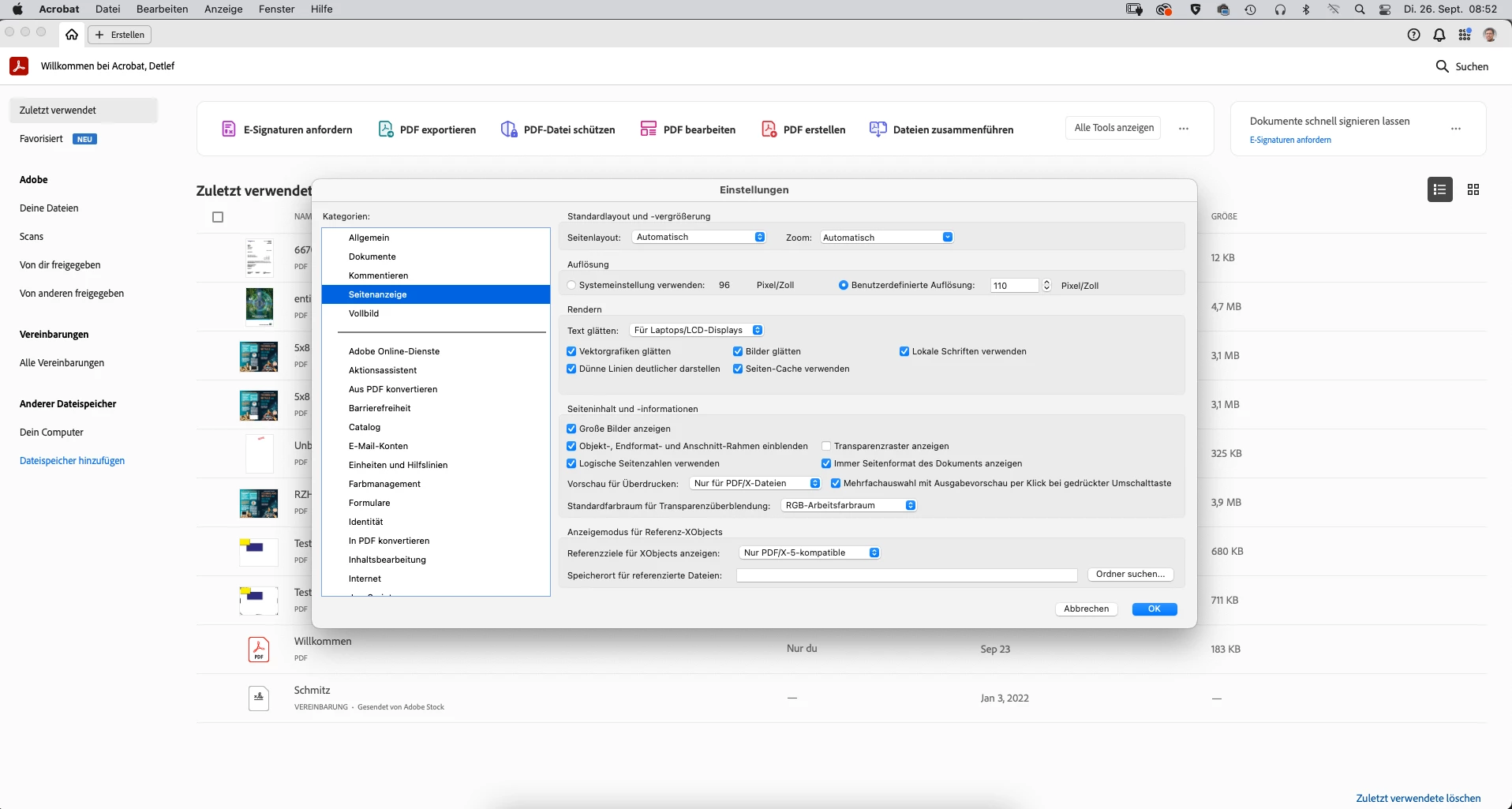Open Vorschau für Überdrucken dropdown

coord(755,484)
